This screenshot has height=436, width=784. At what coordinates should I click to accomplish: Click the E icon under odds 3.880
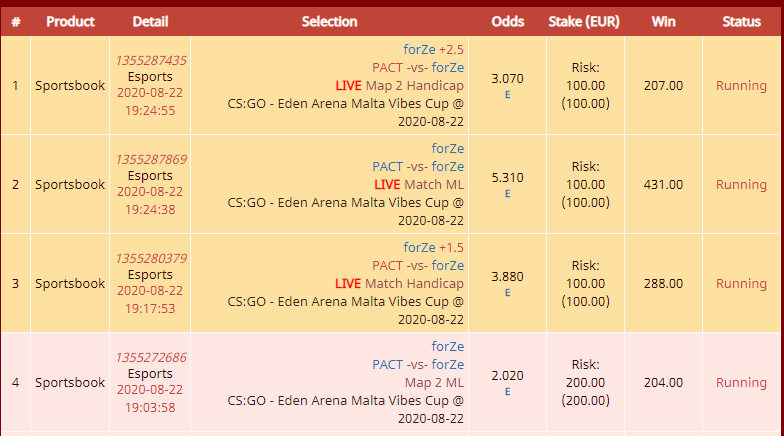point(508,293)
